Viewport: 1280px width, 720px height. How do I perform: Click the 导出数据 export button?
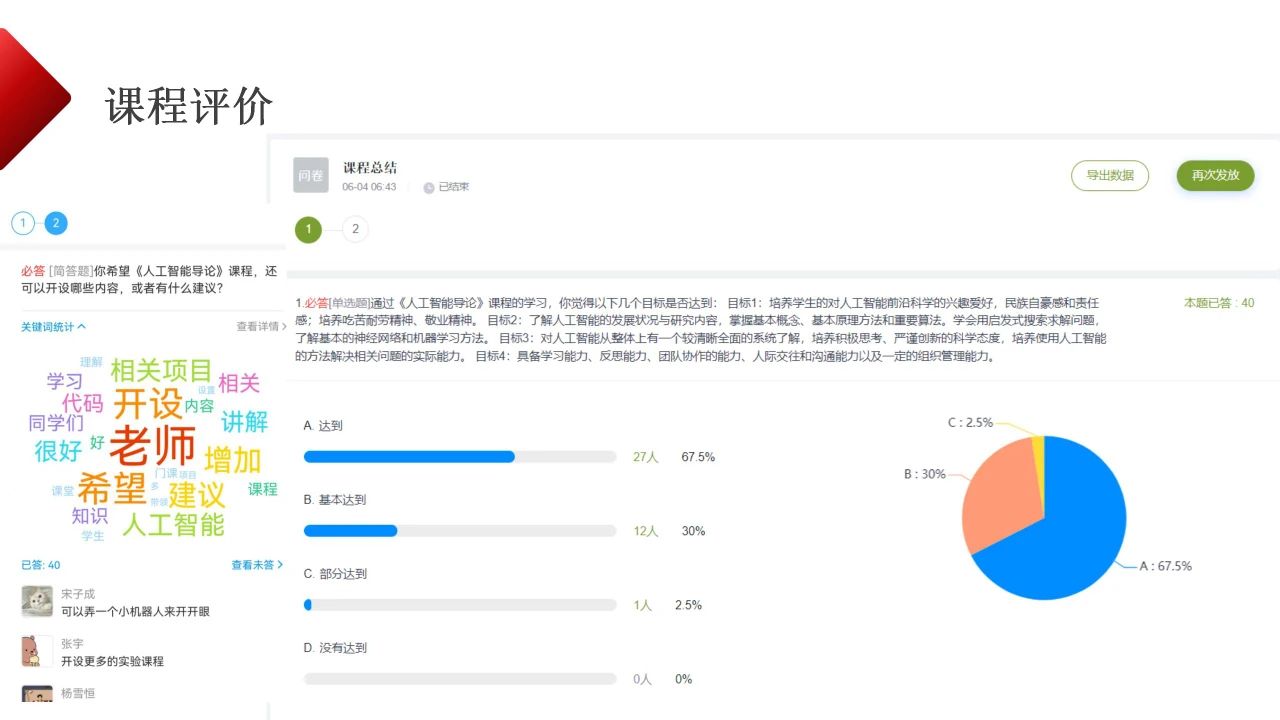(x=1110, y=175)
